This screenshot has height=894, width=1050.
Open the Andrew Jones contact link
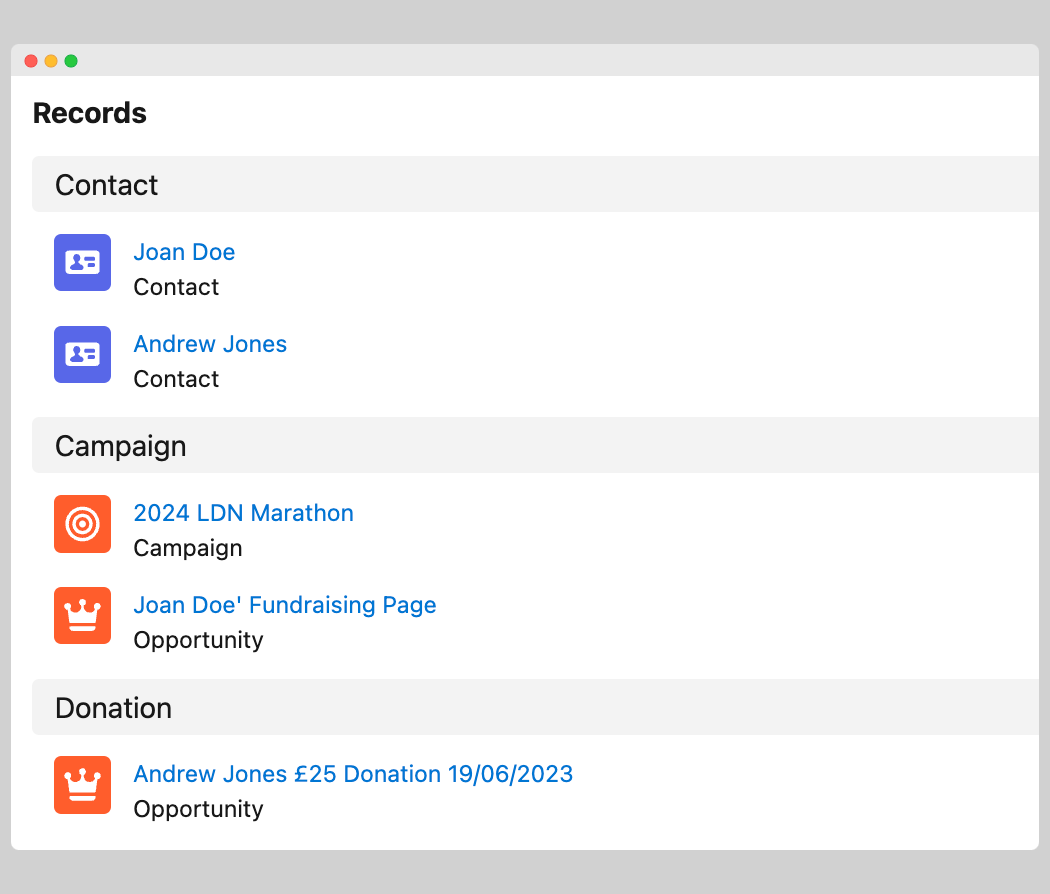[210, 344]
